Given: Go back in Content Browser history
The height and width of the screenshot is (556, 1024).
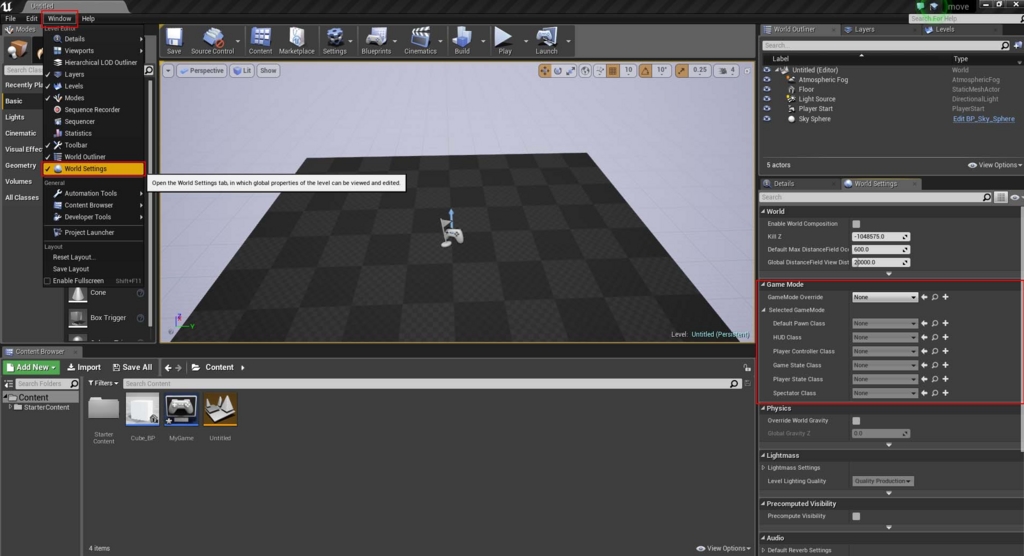Looking at the screenshot, I should pos(168,368).
